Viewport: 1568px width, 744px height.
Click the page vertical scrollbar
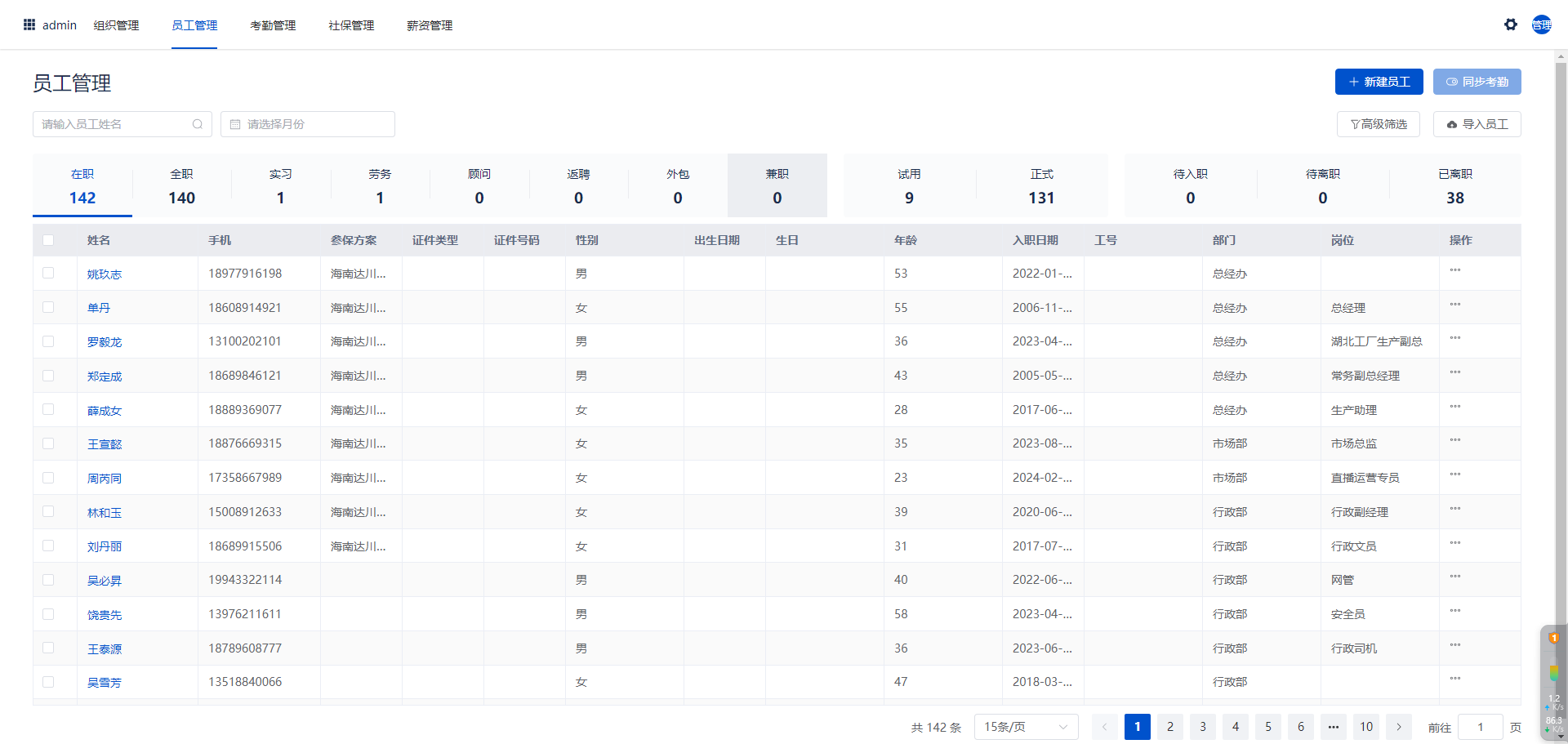1561,327
